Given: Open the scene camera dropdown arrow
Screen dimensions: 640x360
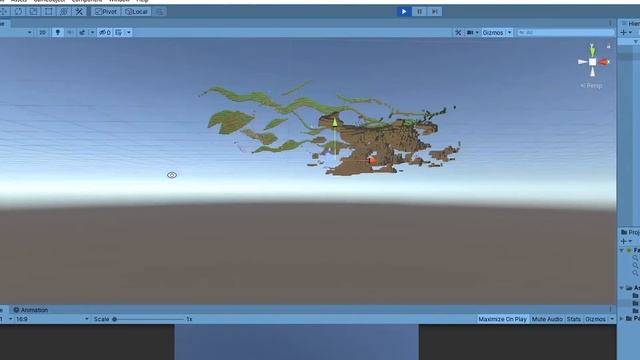Looking at the screenshot, I should [477, 32].
